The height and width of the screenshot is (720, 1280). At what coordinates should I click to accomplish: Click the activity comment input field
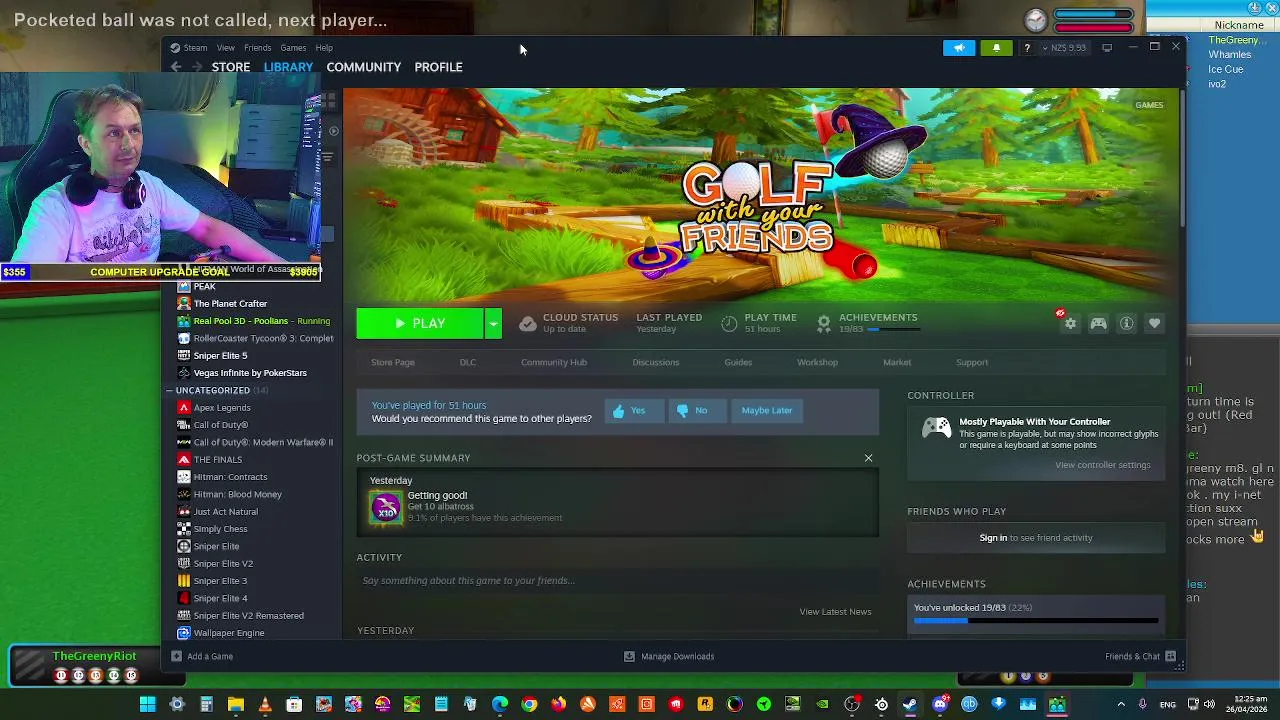[617, 581]
